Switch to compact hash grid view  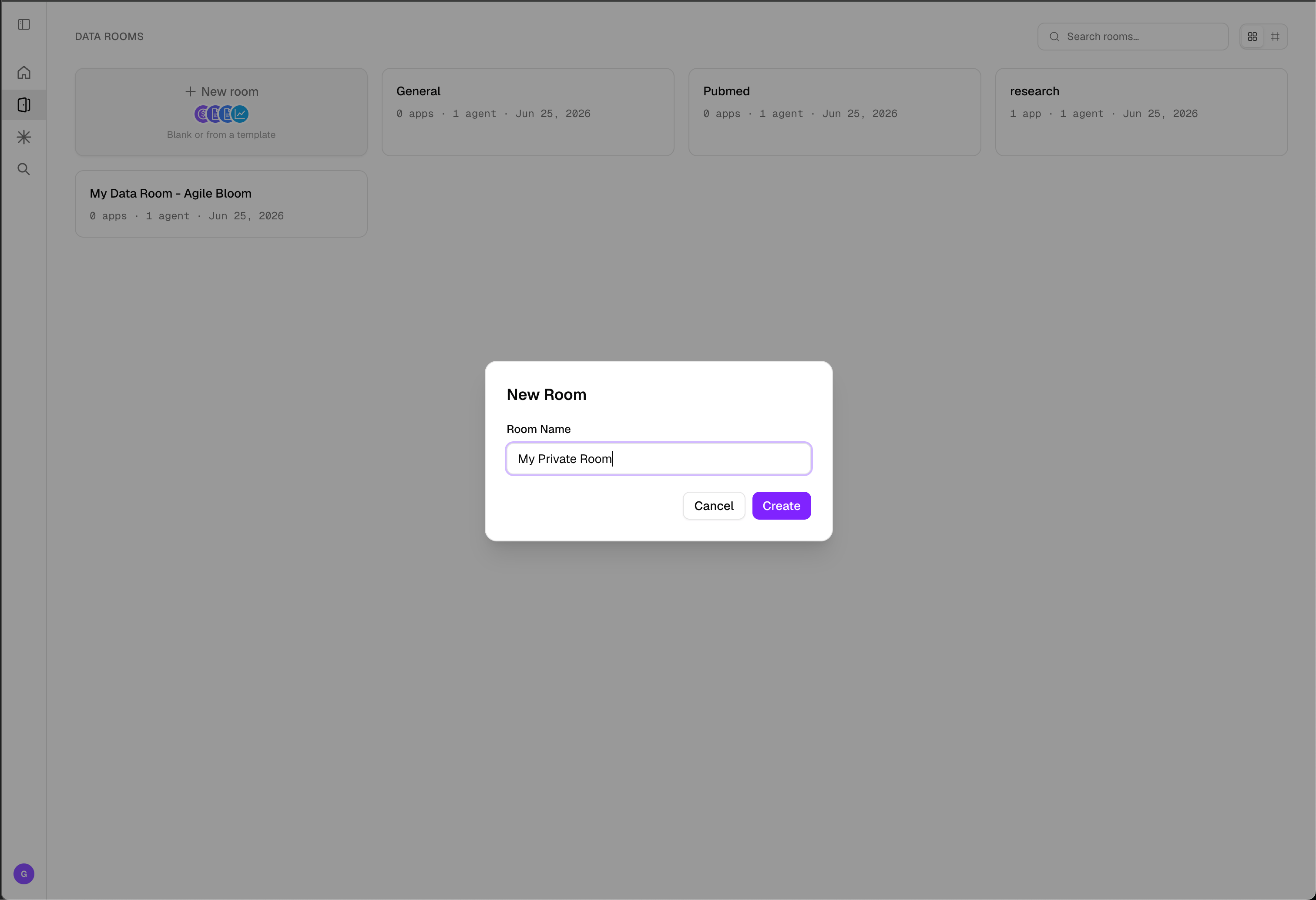point(1275,36)
